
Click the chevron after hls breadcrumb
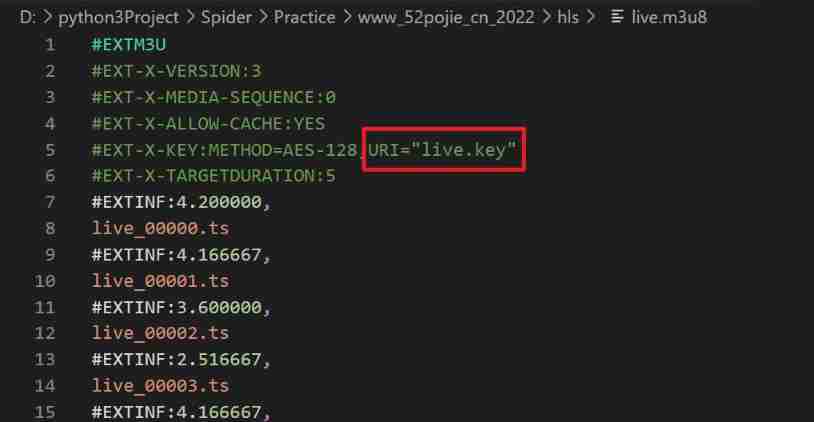click(x=591, y=18)
